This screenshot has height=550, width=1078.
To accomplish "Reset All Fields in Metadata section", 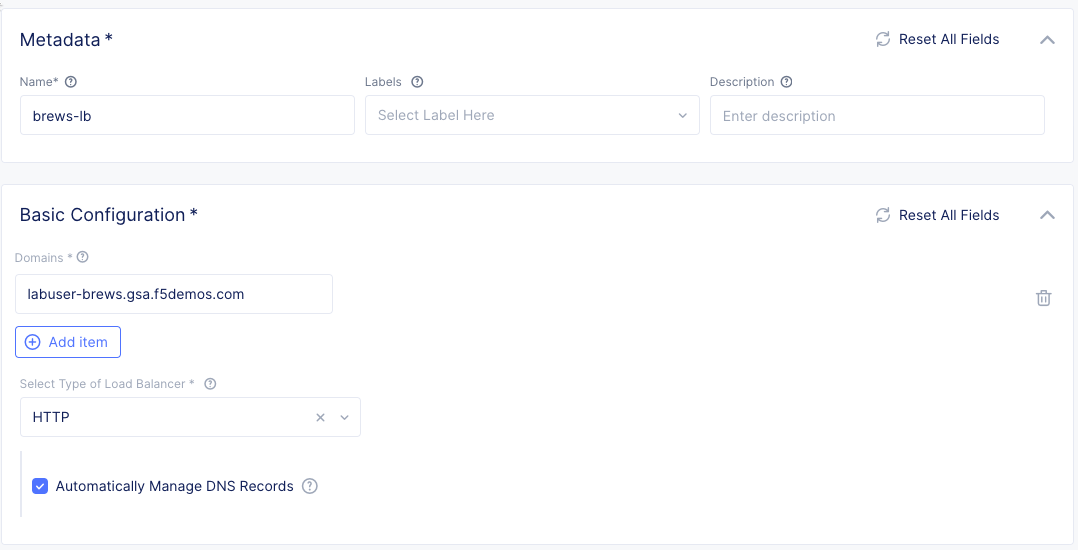I will click(937, 40).
